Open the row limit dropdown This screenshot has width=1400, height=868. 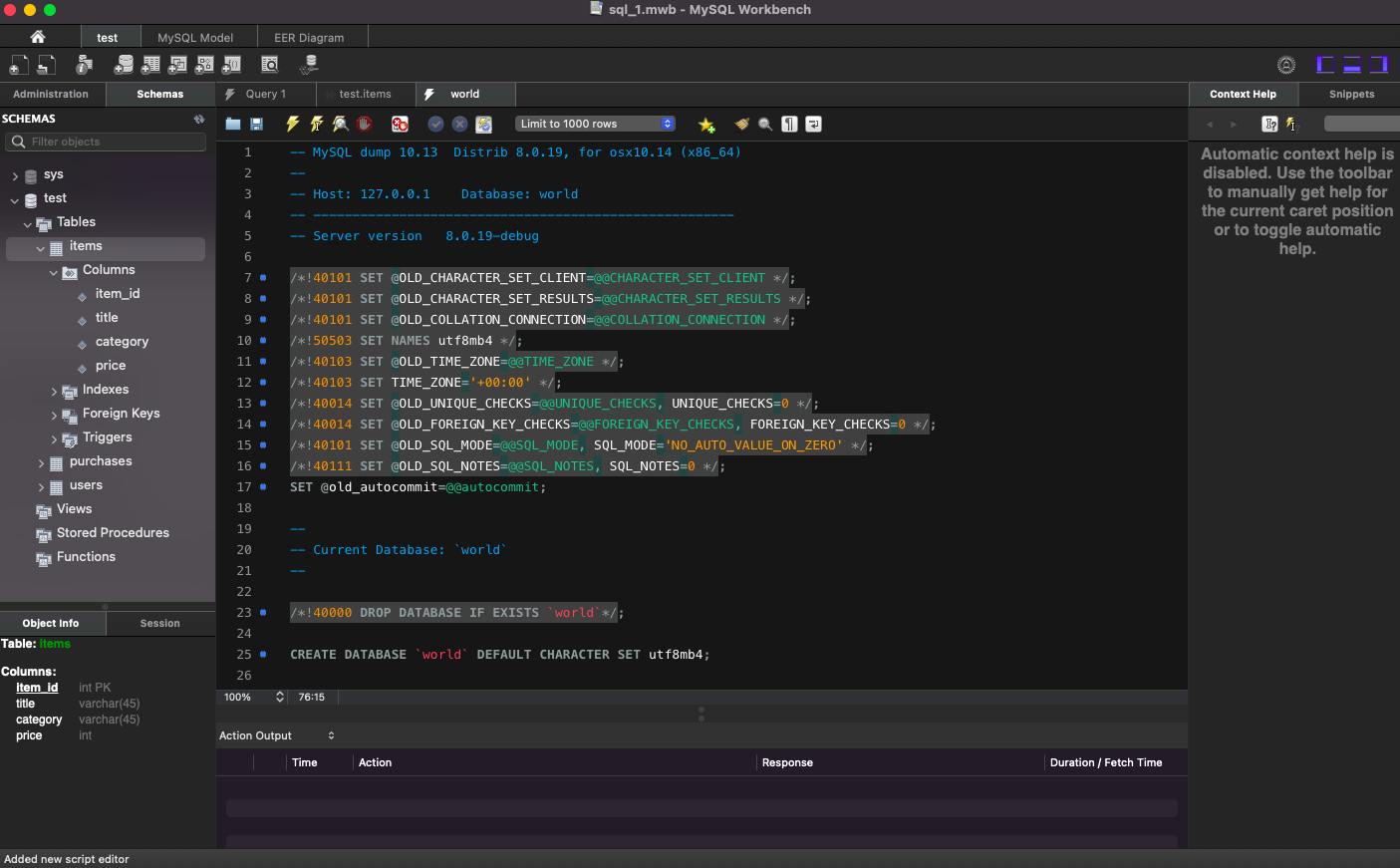(x=596, y=124)
